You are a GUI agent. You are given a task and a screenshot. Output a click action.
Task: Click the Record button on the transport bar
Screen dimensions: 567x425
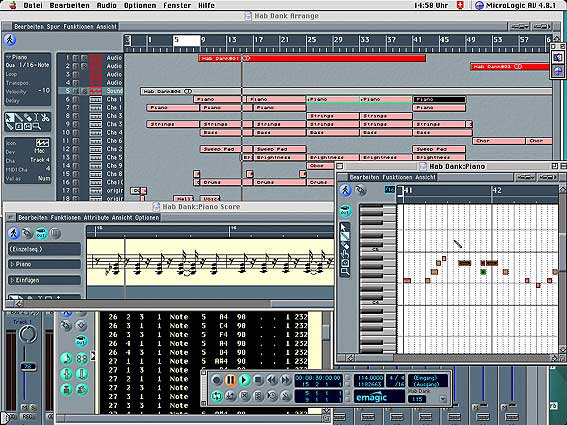click(217, 380)
